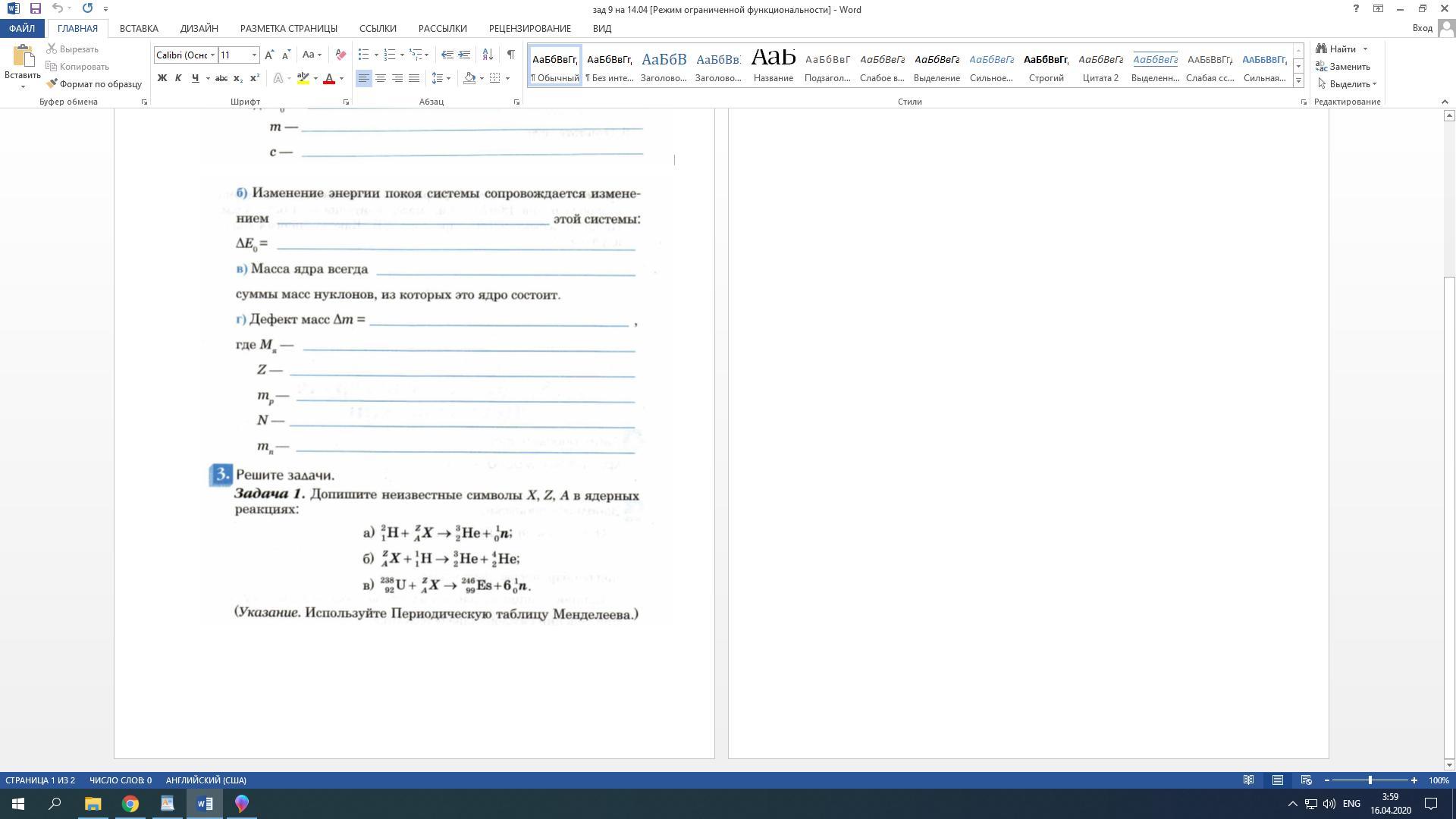
Task: Open the font name Calibri dropdown
Action: 212,55
